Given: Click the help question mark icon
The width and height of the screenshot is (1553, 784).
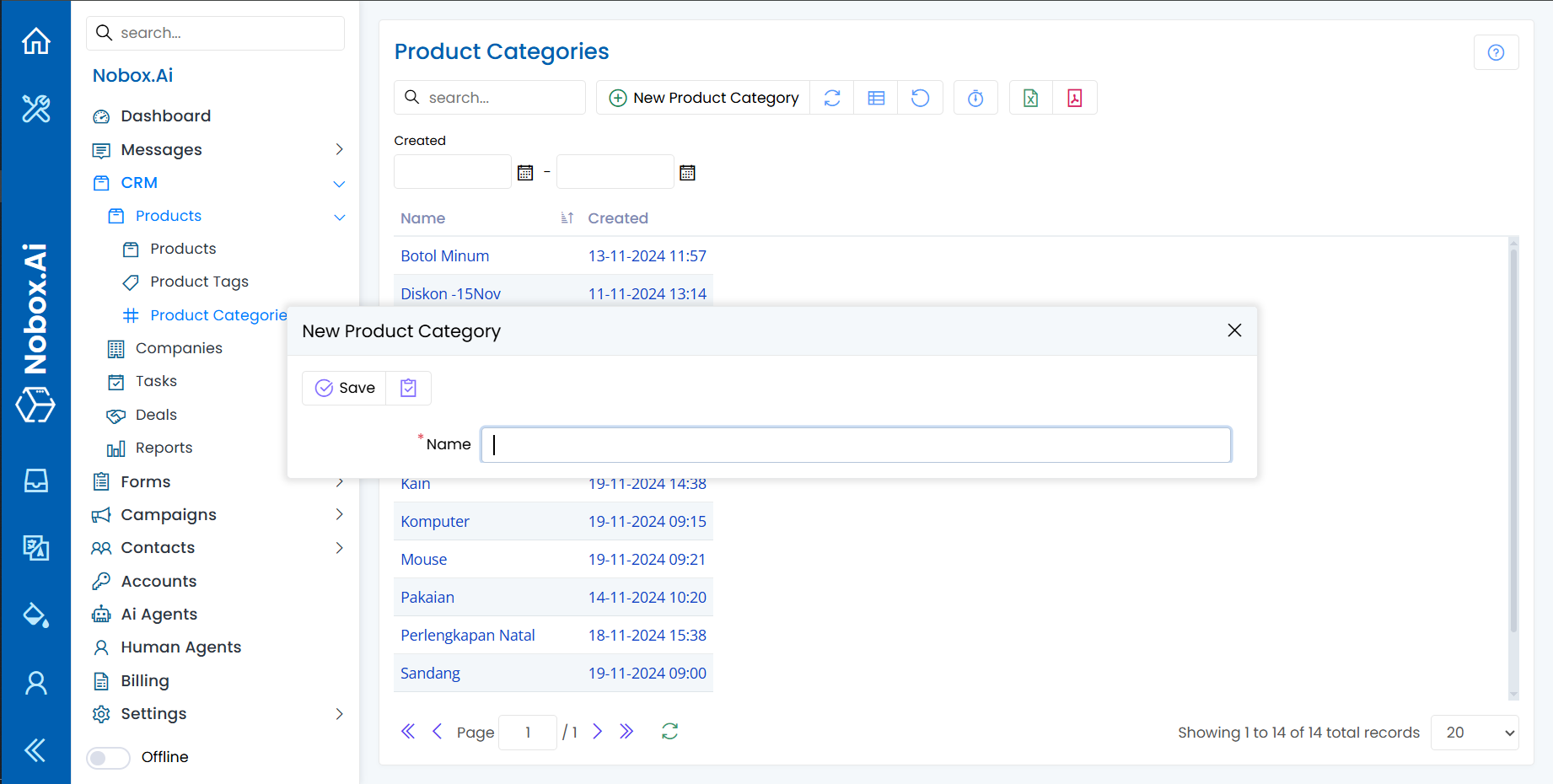Looking at the screenshot, I should pos(1496,52).
